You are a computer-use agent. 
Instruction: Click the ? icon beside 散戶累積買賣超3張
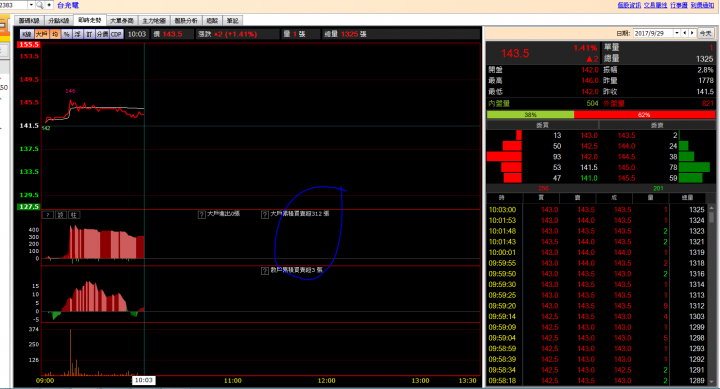(x=265, y=271)
